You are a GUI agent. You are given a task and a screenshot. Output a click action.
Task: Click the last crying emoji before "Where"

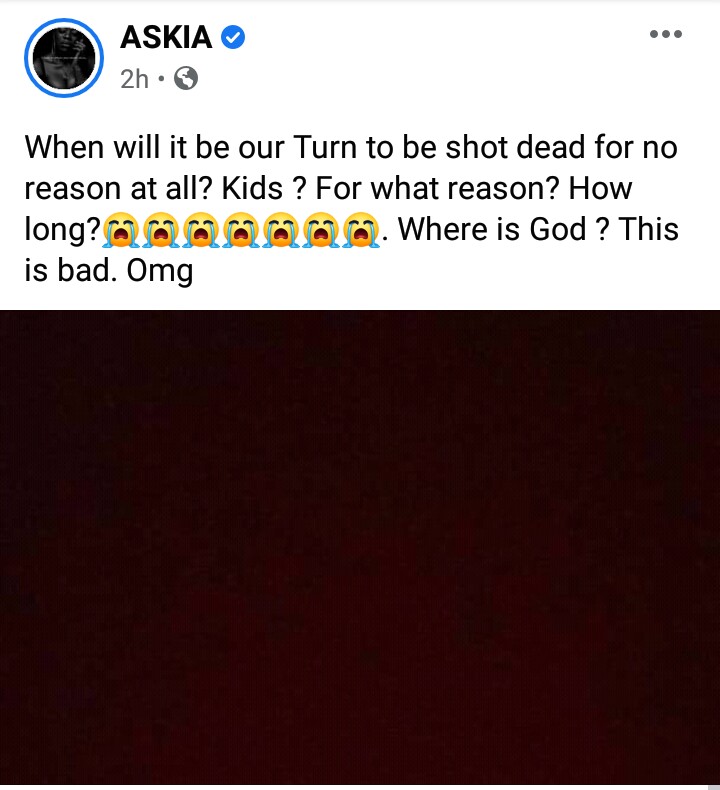tap(361, 230)
